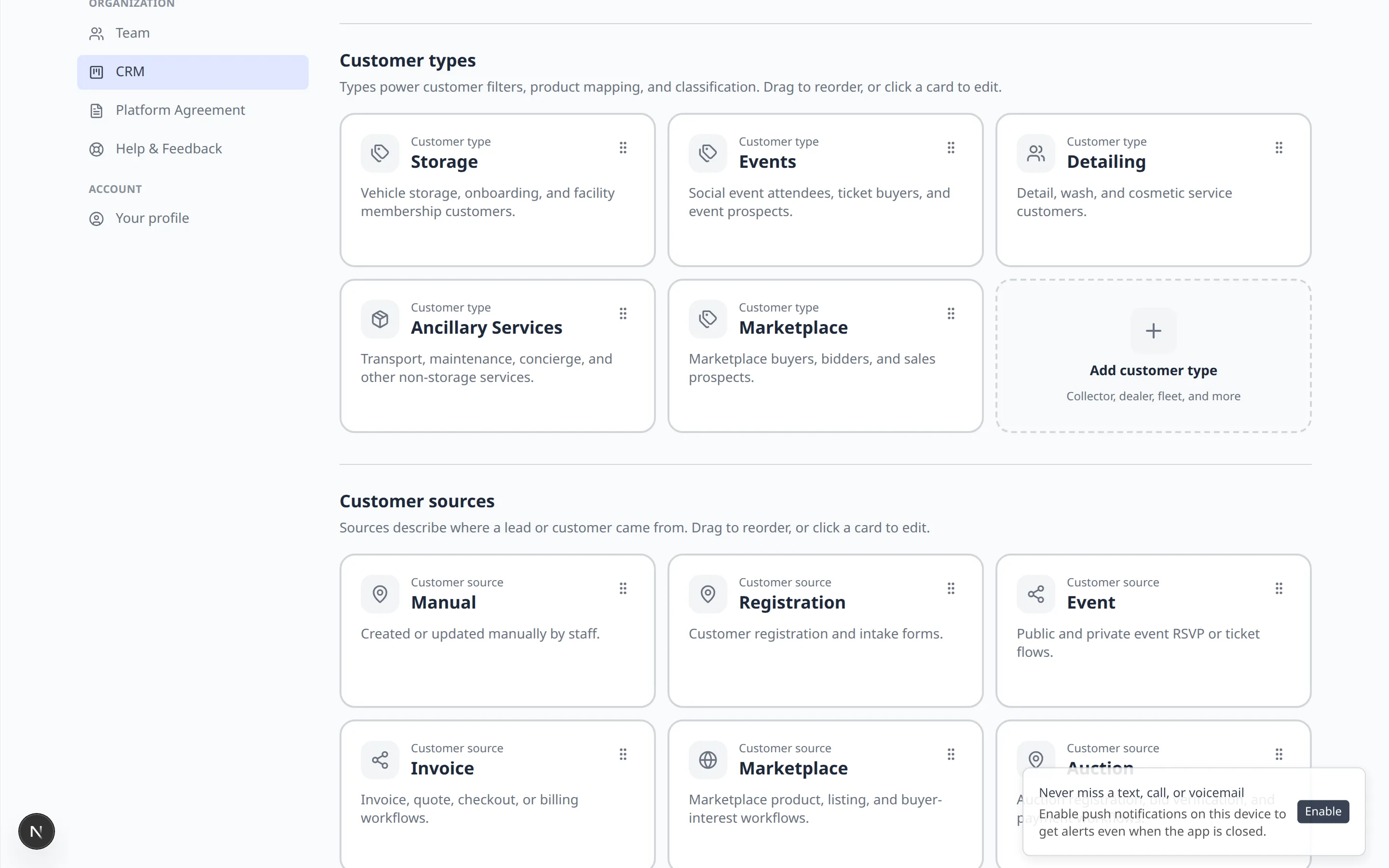Click the Ancillary Services box icon
Image resolution: width=1389 pixels, height=868 pixels.
tap(380, 319)
